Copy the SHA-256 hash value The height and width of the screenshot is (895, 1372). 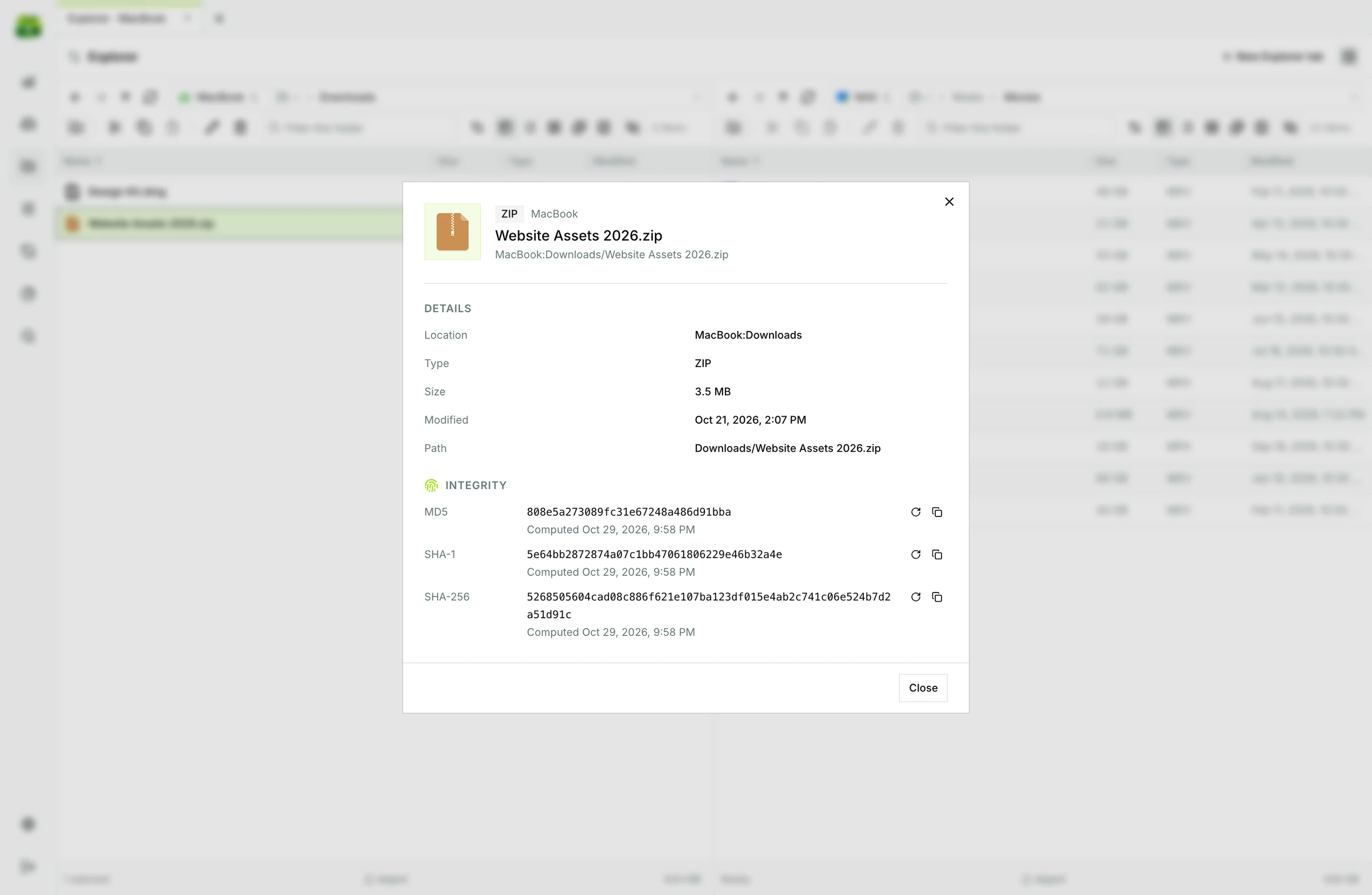click(937, 597)
